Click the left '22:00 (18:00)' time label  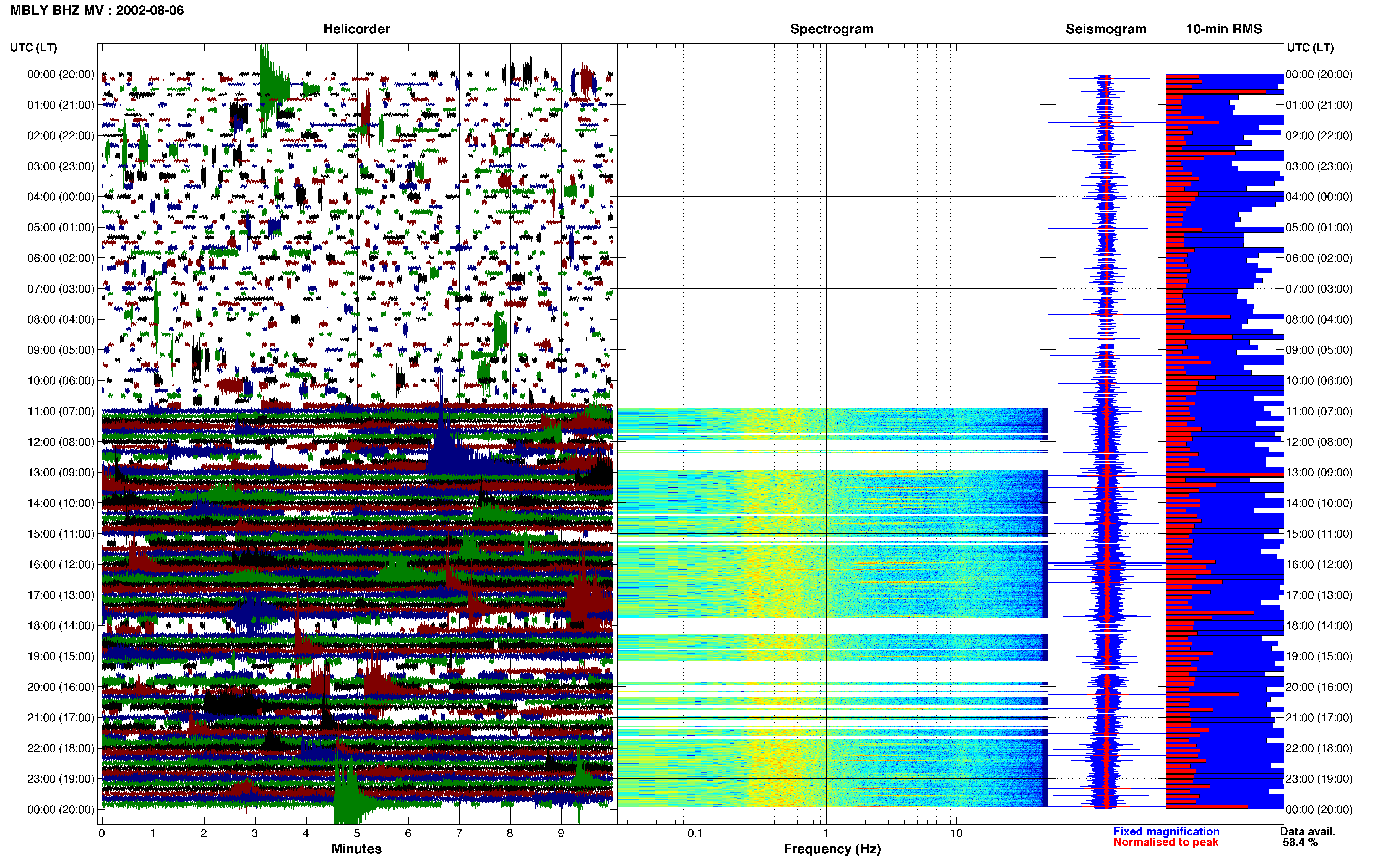pyautogui.click(x=61, y=748)
